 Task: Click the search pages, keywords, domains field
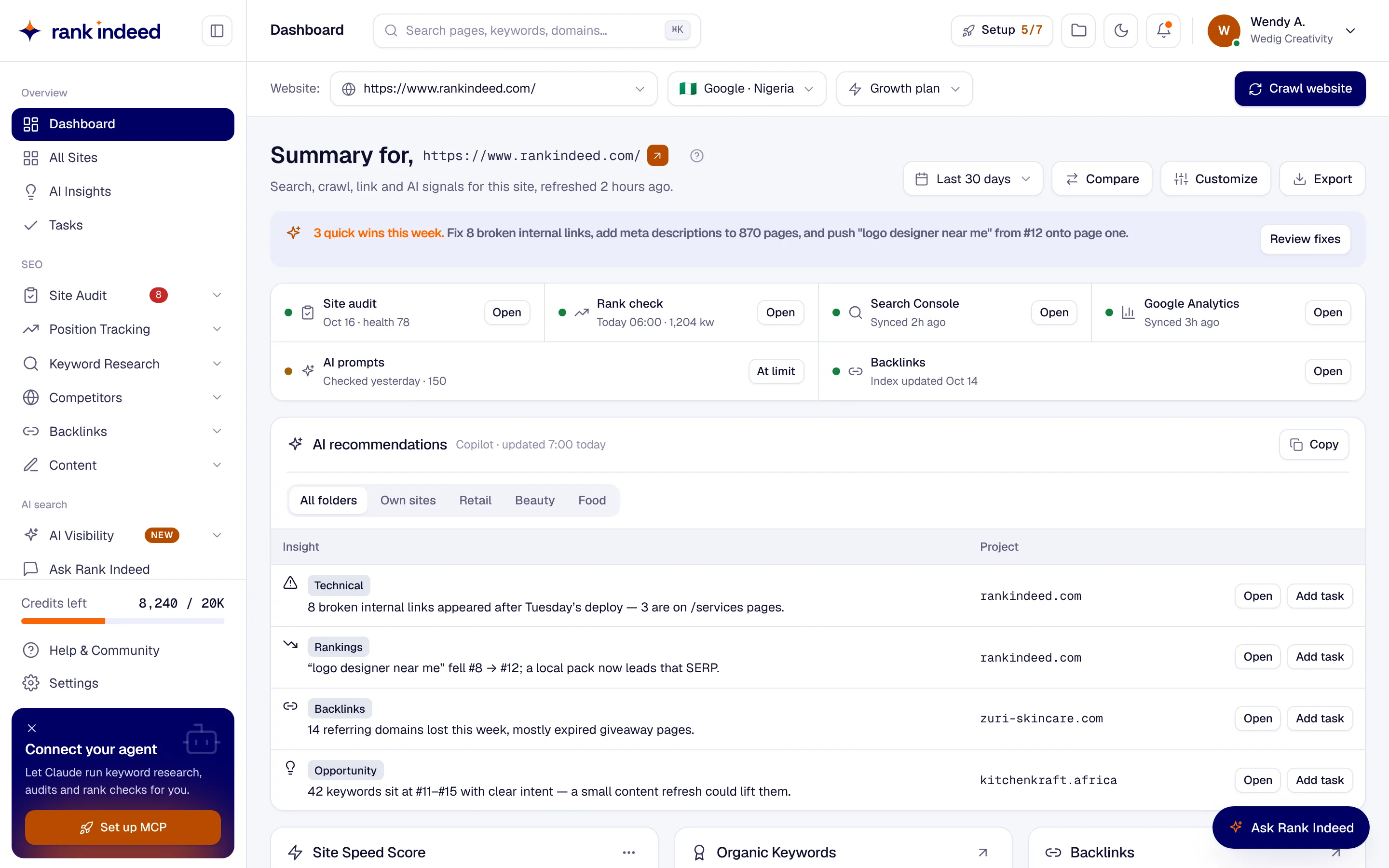537,30
